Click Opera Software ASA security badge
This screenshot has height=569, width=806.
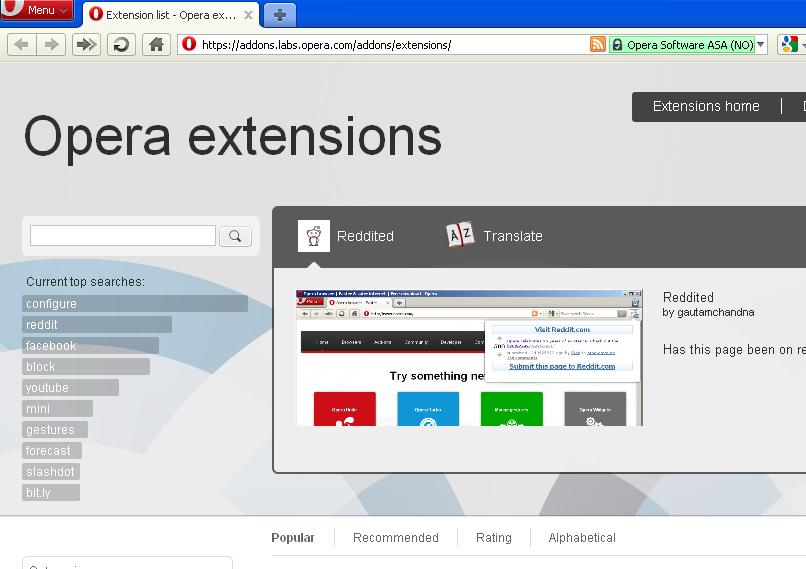click(x=682, y=45)
